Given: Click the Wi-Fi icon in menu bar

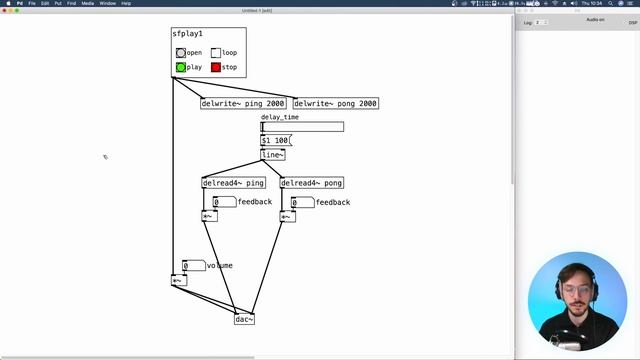Looking at the screenshot, I should tap(555, 3).
